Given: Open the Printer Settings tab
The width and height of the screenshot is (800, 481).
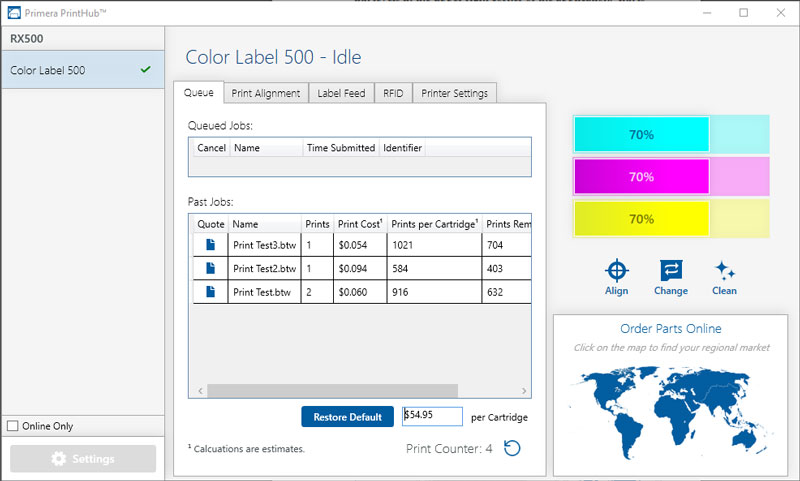Looking at the screenshot, I should [x=455, y=93].
